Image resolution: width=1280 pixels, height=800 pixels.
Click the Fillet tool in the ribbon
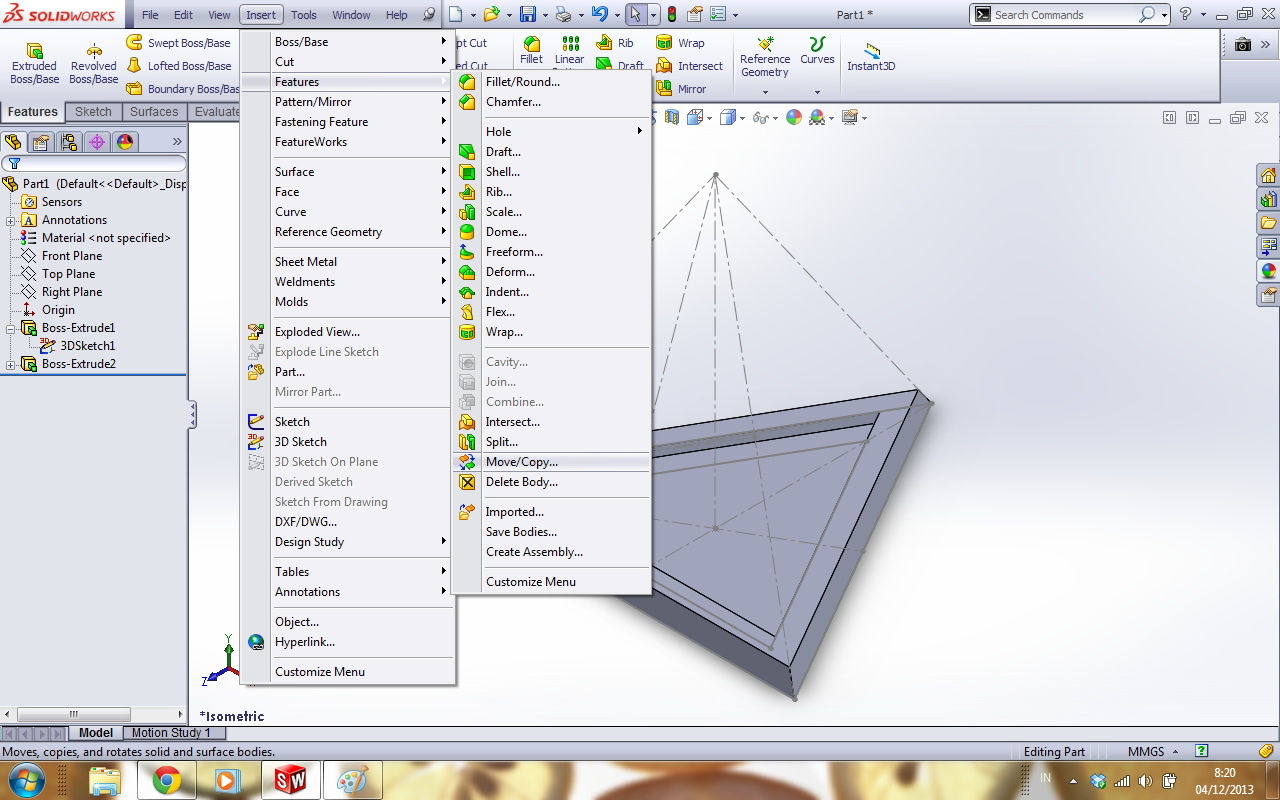pyautogui.click(x=532, y=50)
